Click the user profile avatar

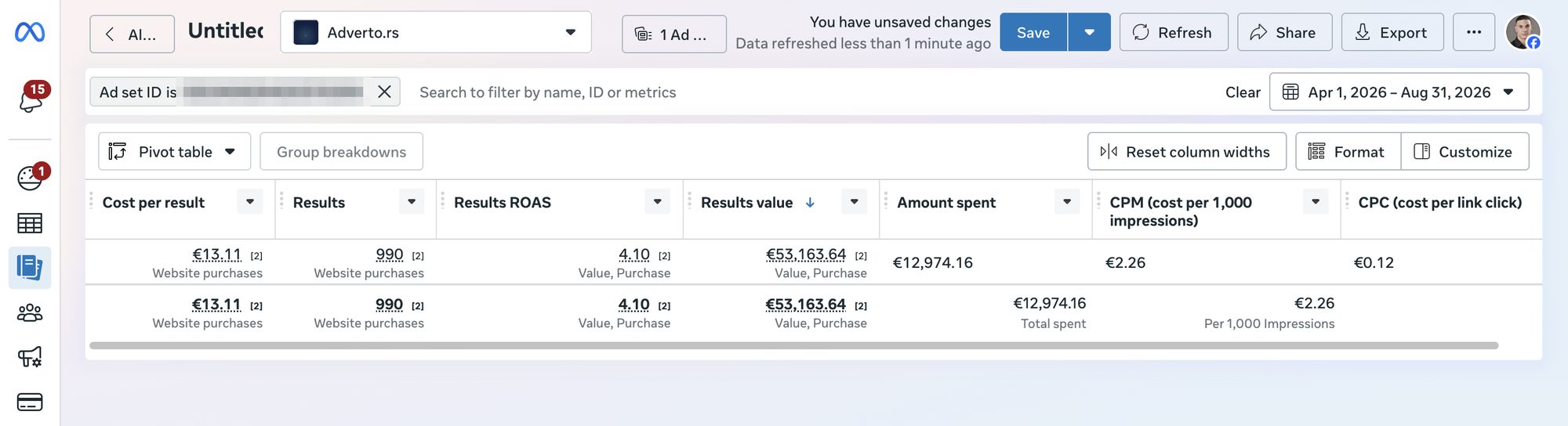pyautogui.click(x=1523, y=32)
